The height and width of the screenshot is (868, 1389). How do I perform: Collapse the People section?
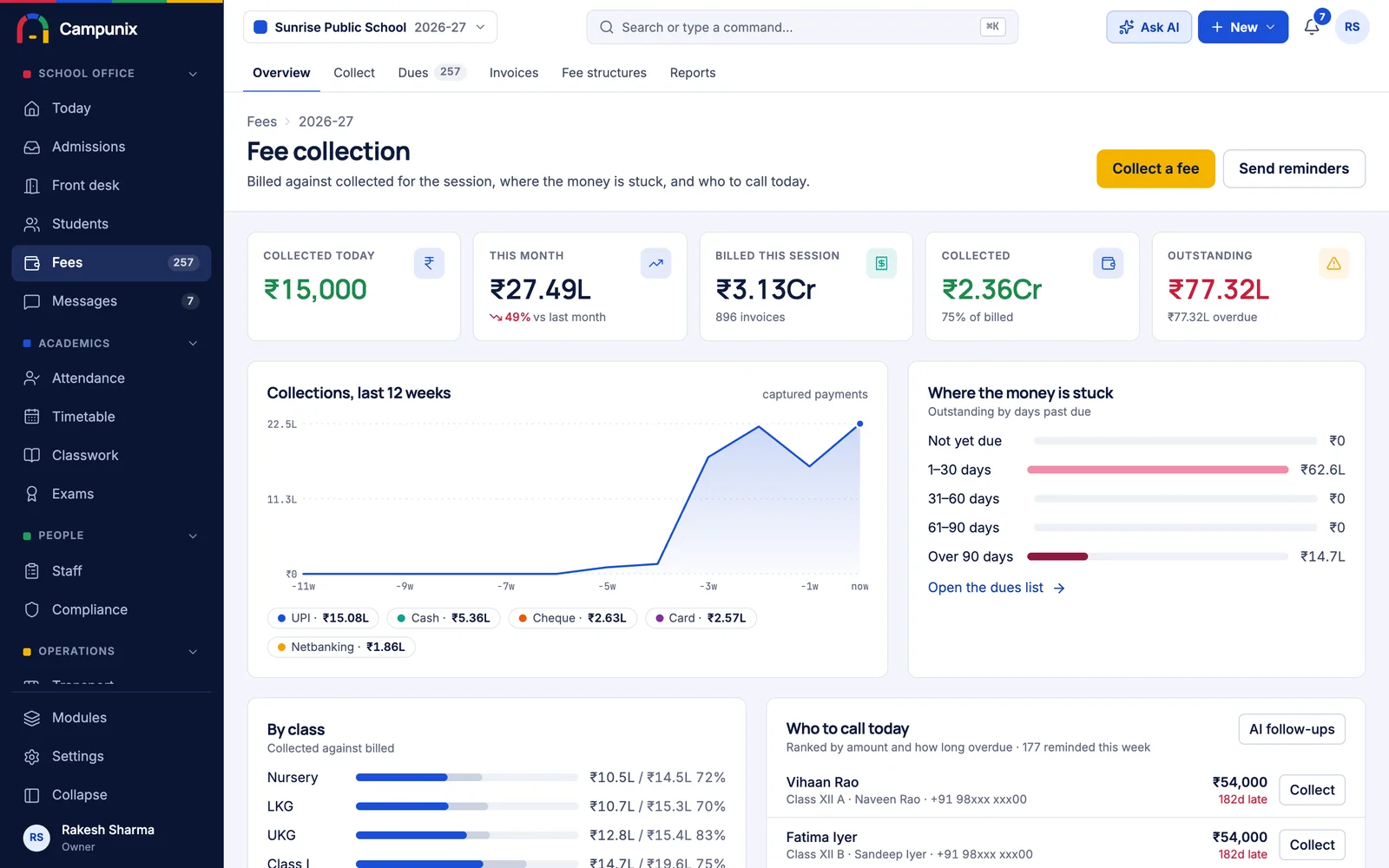tap(193, 536)
